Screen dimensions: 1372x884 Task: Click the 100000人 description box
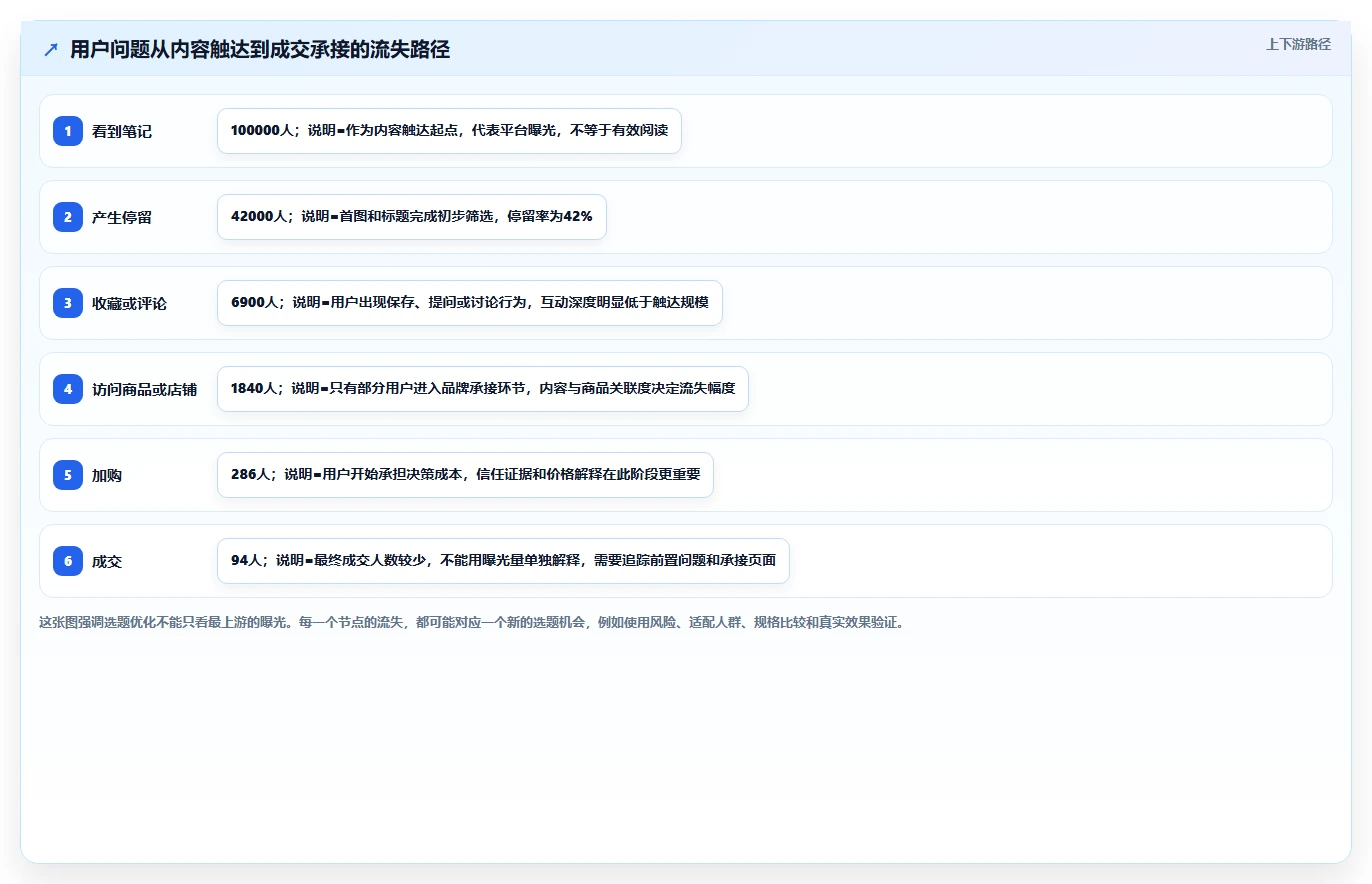point(449,131)
